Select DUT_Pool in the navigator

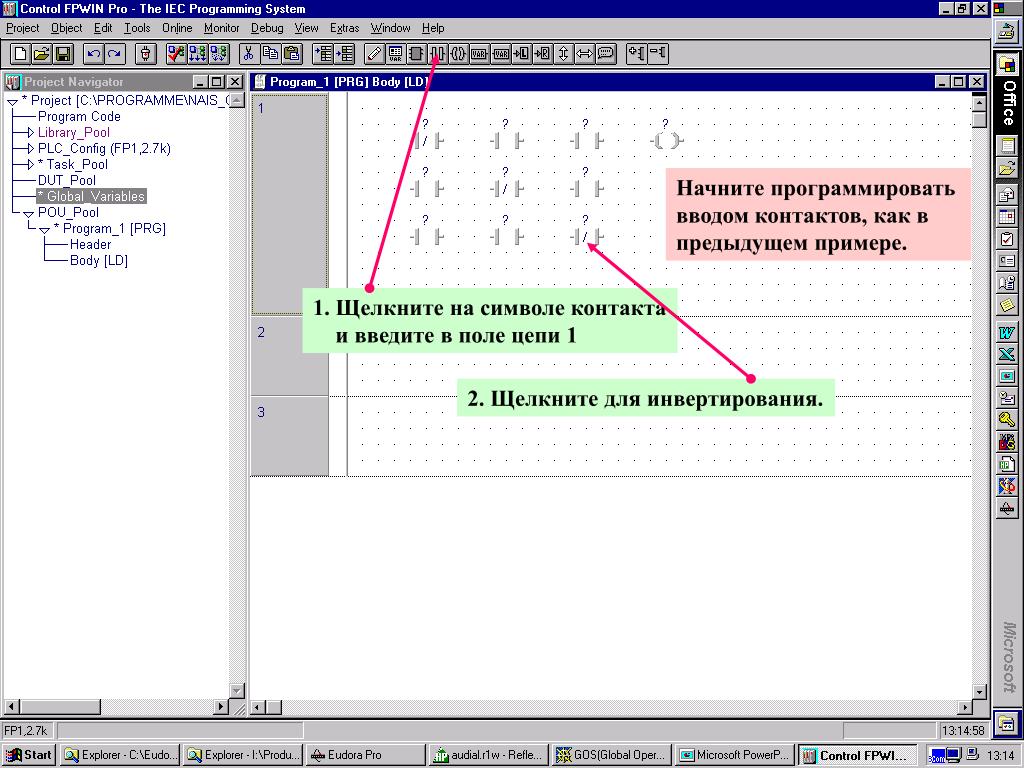(67, 180)
